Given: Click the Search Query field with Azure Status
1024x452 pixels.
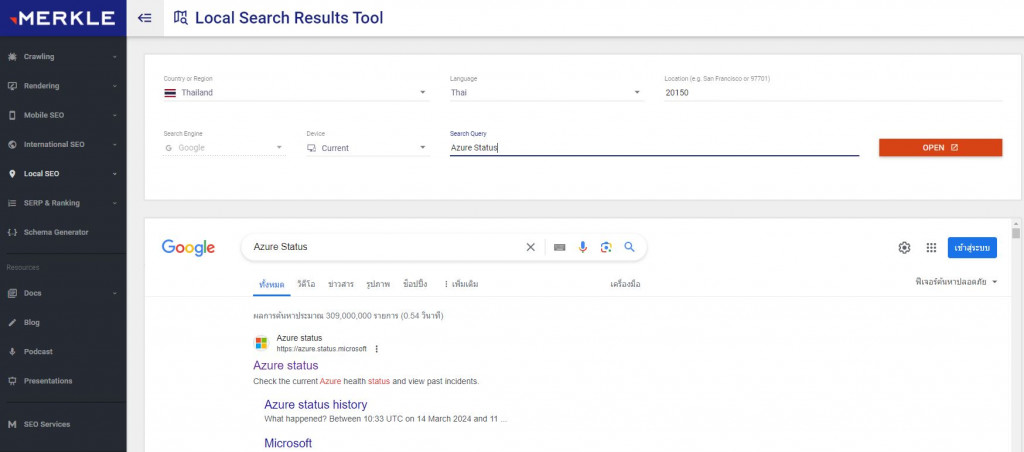Looking at the screenshot, I should pyautogui.click(x=654, y=148).
